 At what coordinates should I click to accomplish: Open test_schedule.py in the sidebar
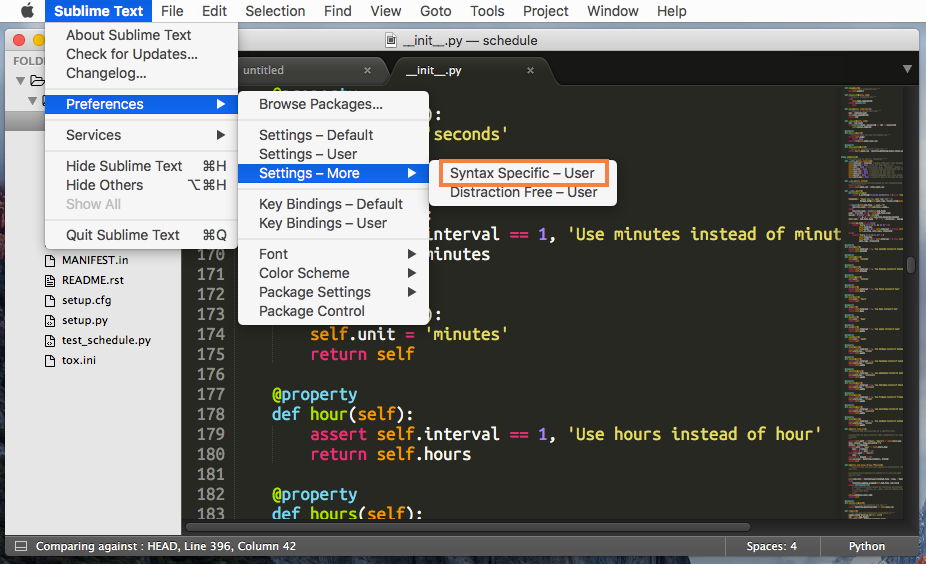coord(106,340)
